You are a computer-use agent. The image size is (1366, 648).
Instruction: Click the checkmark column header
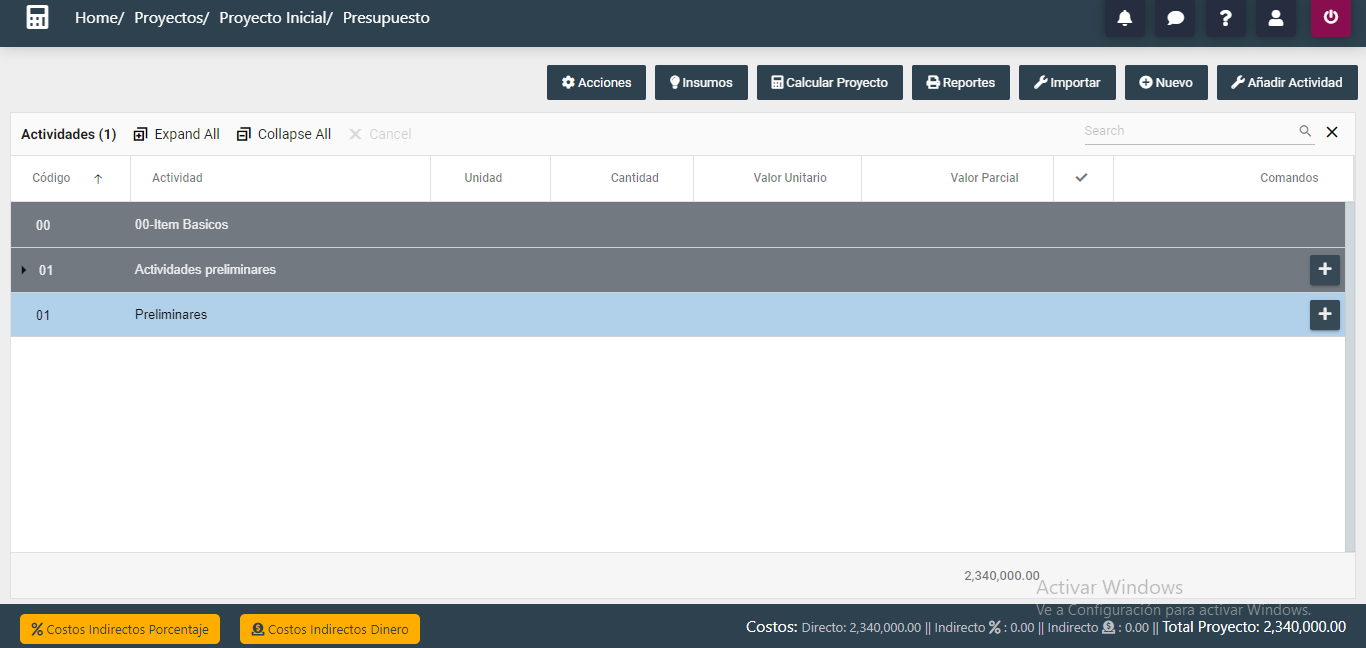1081,178
